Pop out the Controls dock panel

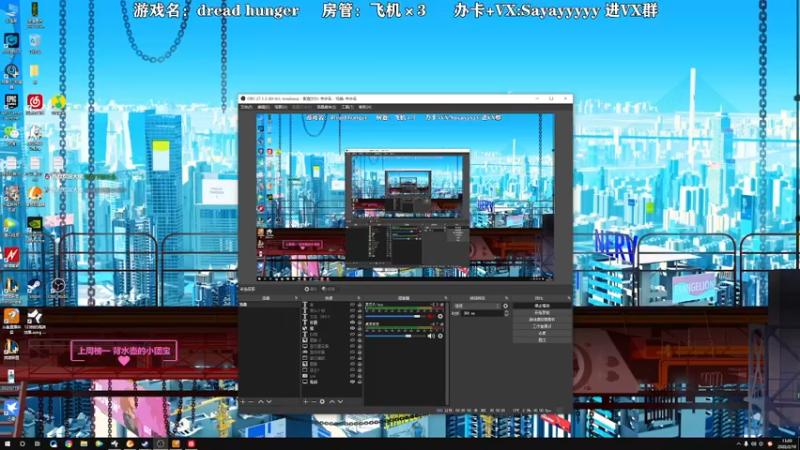tap(569, 298)
